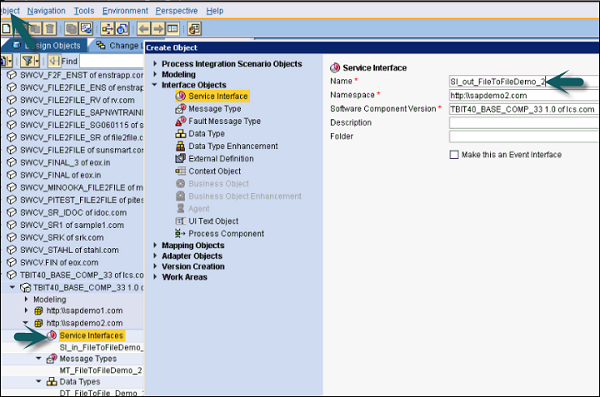Open the Help menu
The image size is (600, 397).
(215, 11)
